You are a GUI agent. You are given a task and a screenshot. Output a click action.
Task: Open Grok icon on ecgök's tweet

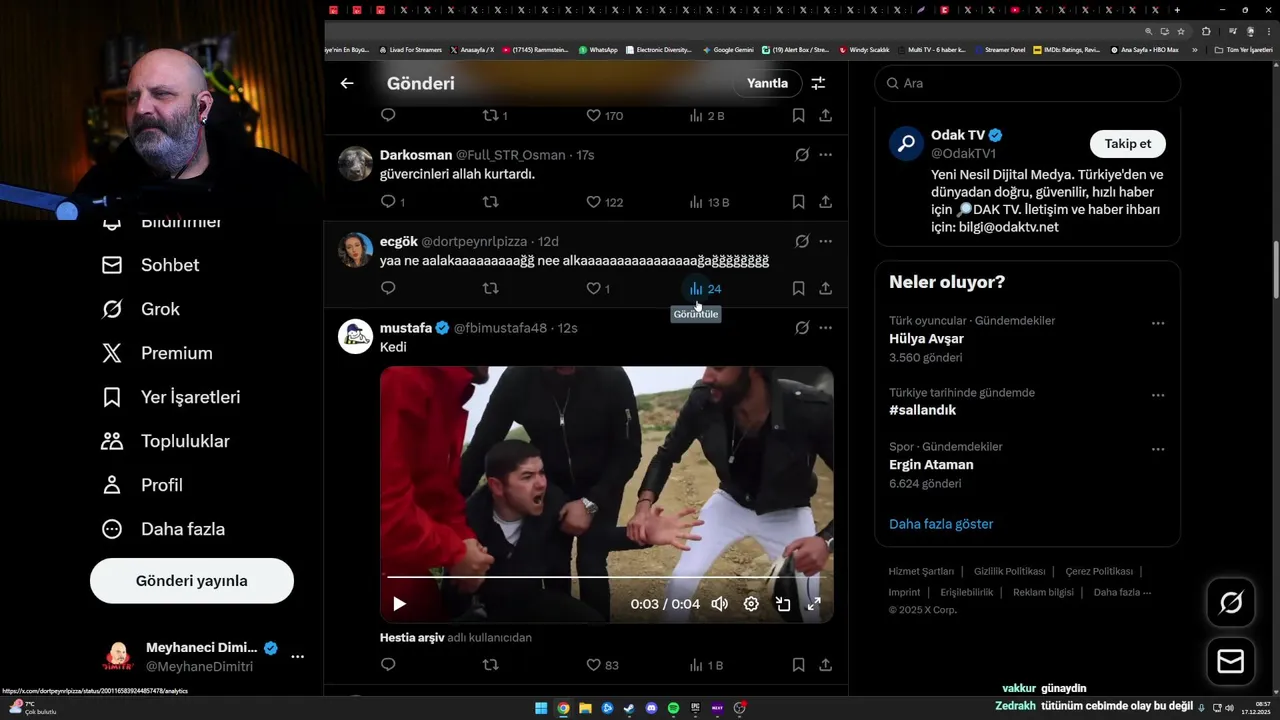[802, 241]
